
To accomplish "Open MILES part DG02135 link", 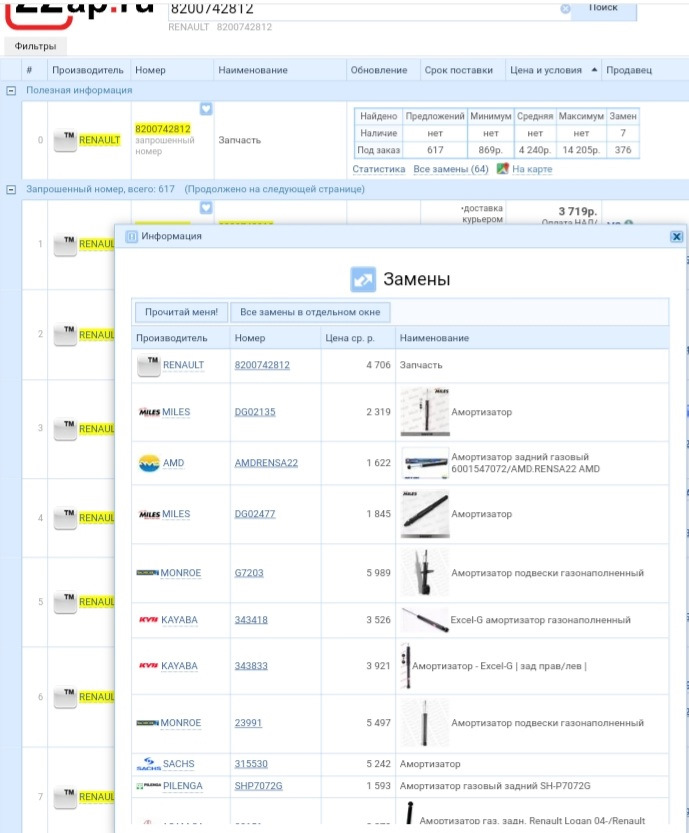I will [254, 412].
